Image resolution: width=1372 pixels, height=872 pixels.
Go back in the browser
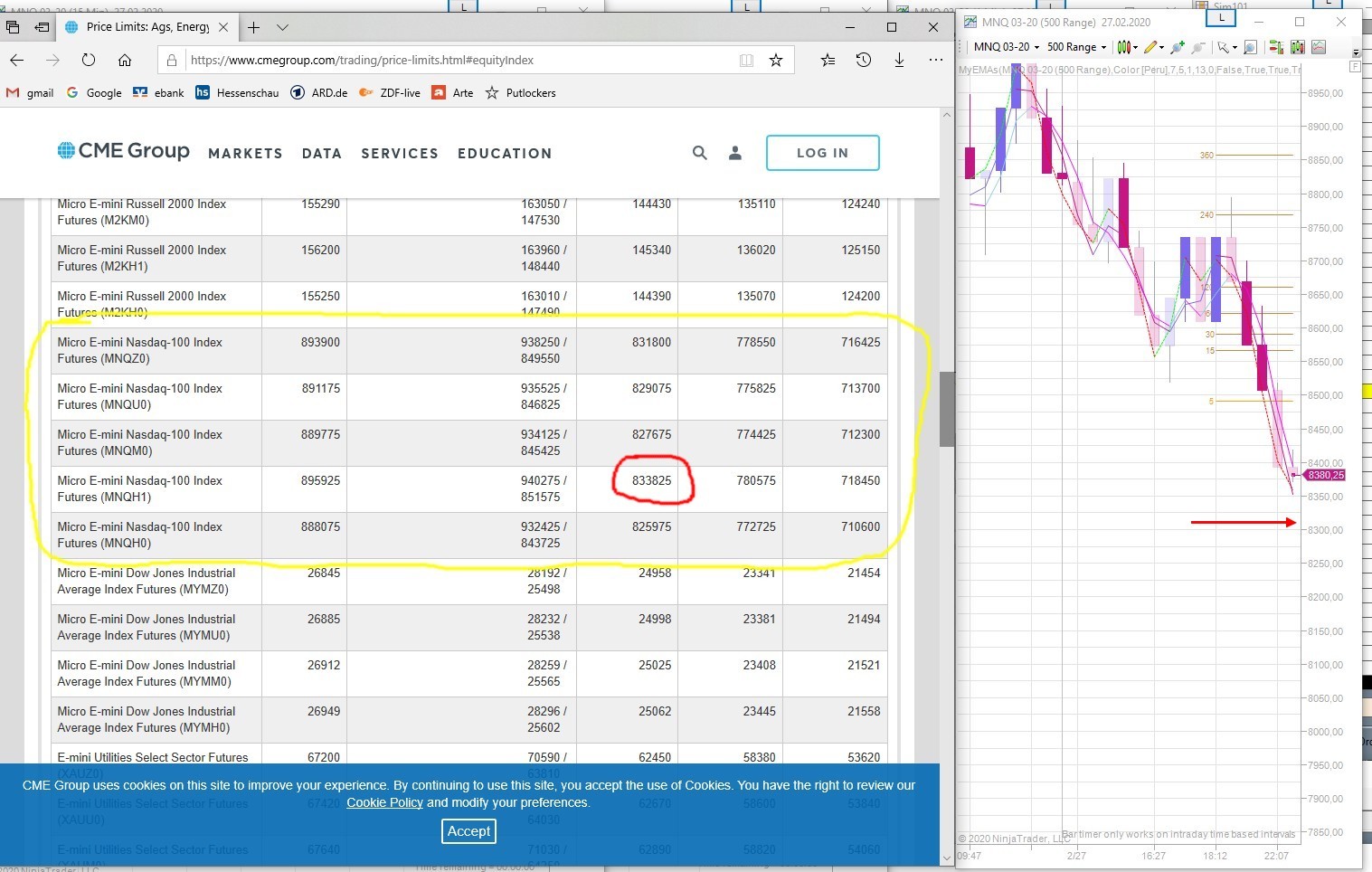pyautogui.click(x=17, y=60)
